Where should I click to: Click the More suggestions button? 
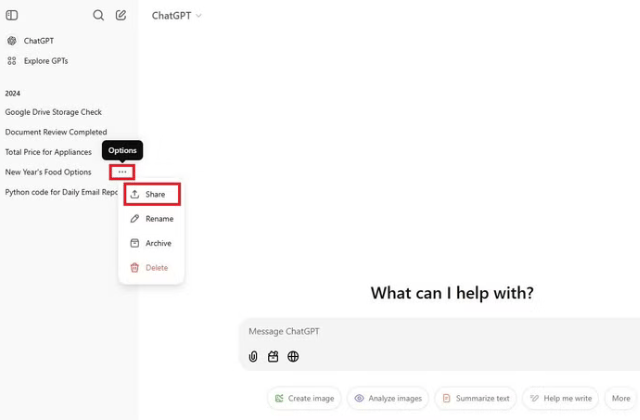click(x=621, y=398)
